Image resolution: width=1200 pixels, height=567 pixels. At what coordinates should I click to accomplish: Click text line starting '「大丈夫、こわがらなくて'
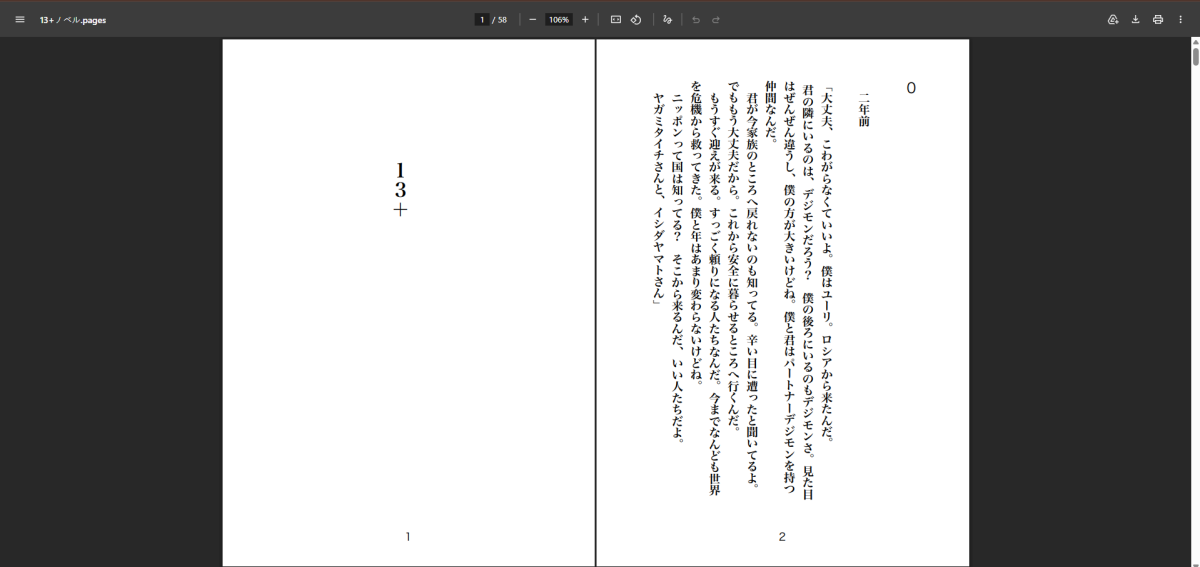826,264
